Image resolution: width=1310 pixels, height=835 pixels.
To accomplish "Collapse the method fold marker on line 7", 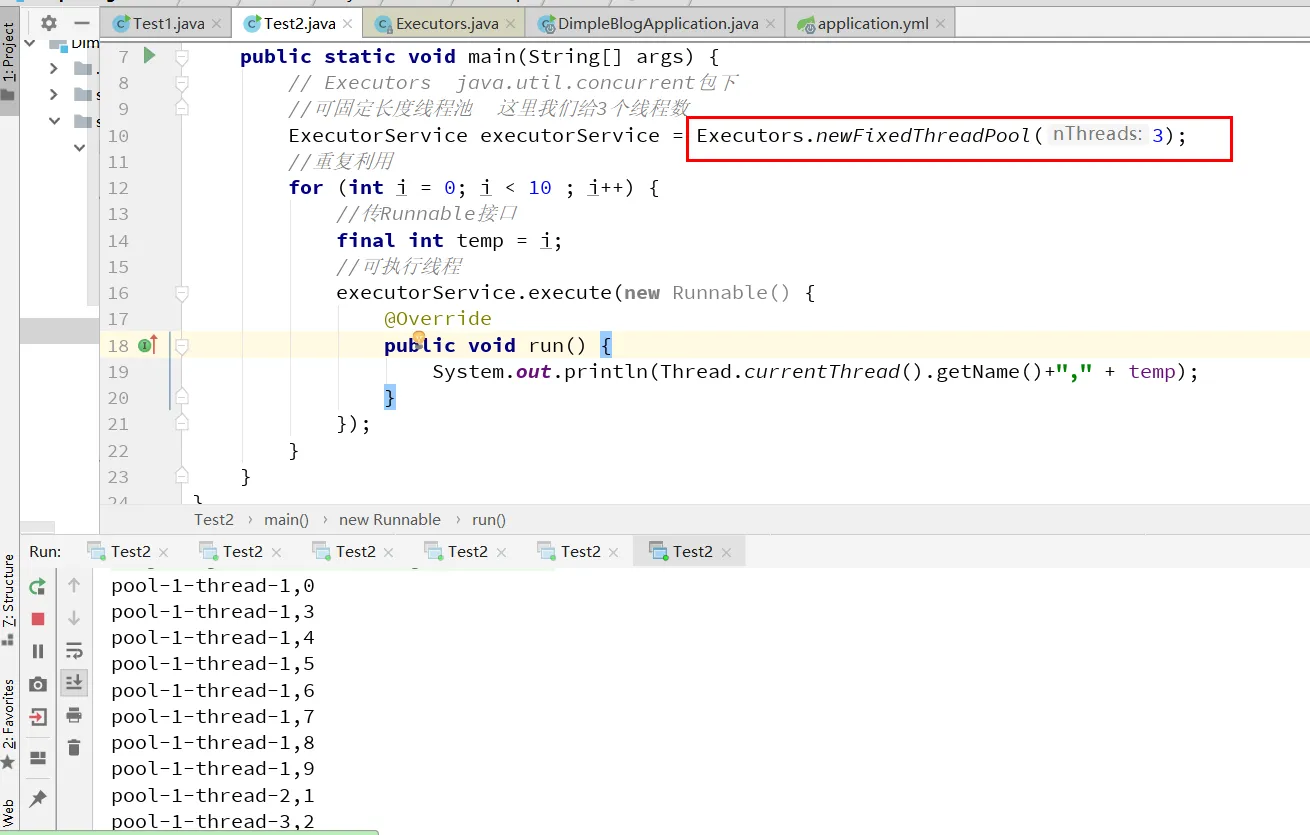I will tap(182, 57).
